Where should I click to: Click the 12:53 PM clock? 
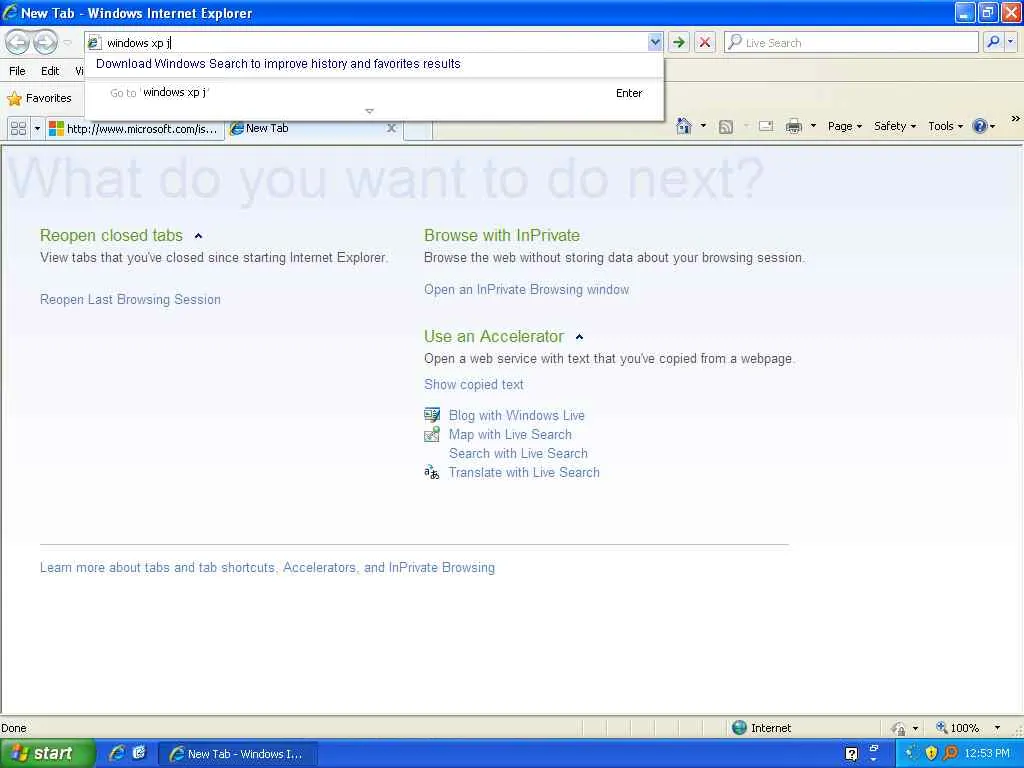[987, 754]
